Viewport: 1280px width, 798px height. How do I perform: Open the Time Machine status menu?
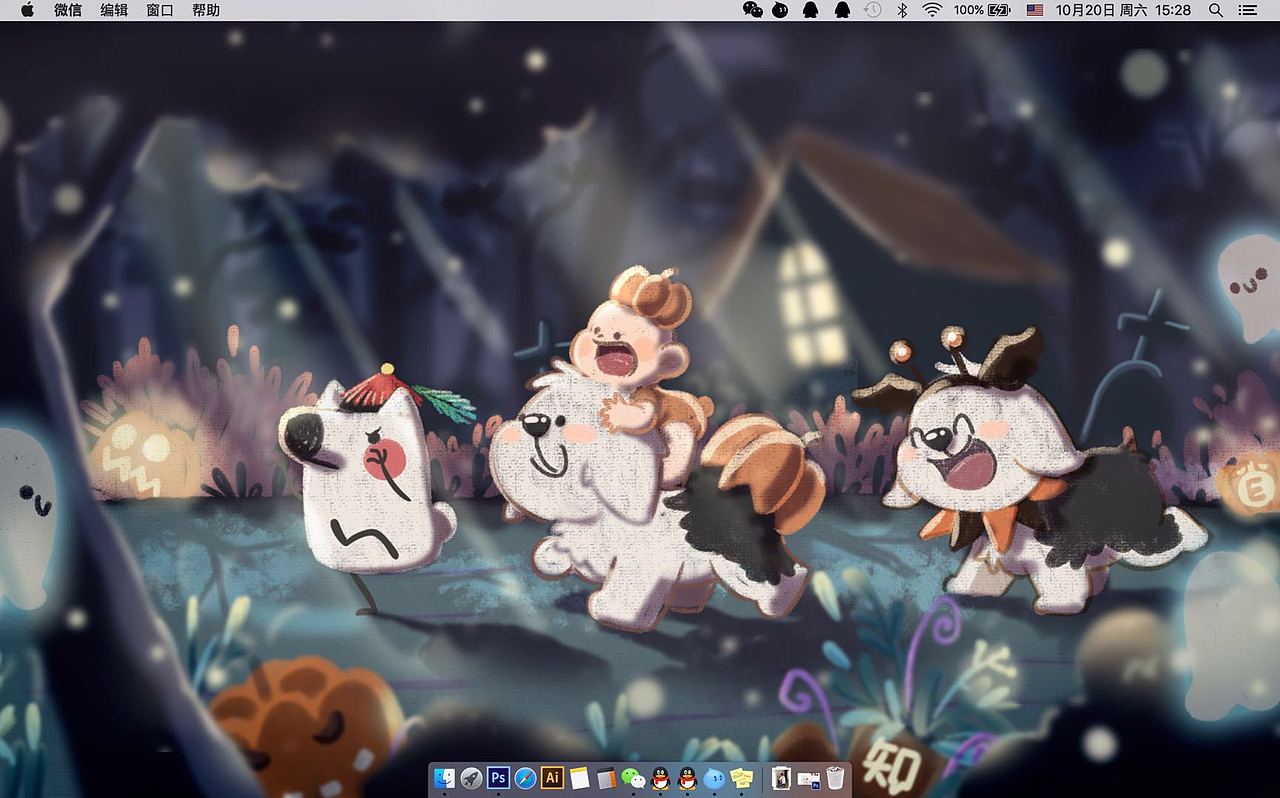pyautogui.click(x=872, y=10)
